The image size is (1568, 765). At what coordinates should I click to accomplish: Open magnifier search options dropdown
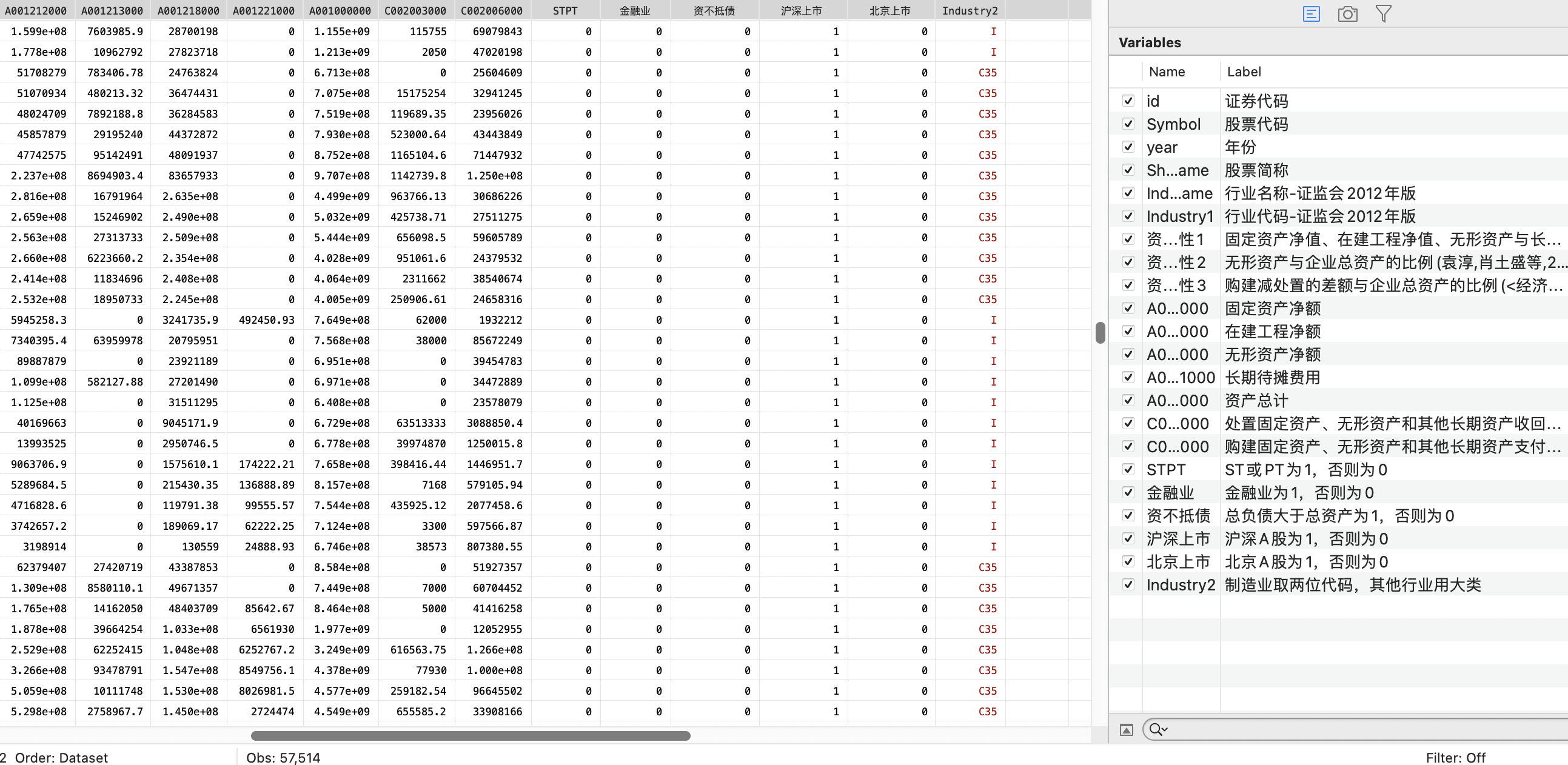1158,729
